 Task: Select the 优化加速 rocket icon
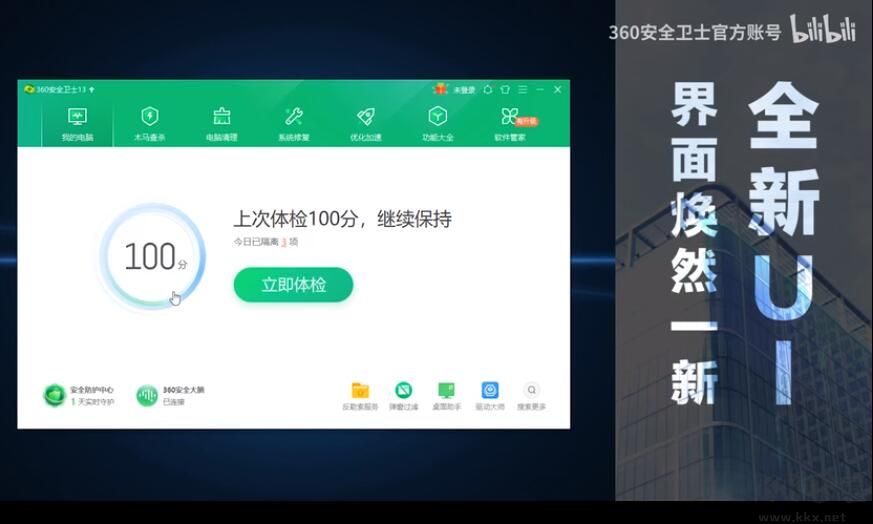click(x=365, y=124)
